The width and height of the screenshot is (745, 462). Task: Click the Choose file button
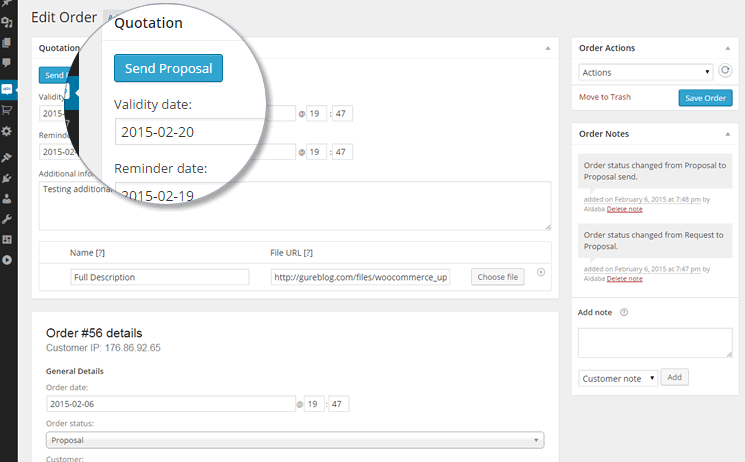click(497, 277)
